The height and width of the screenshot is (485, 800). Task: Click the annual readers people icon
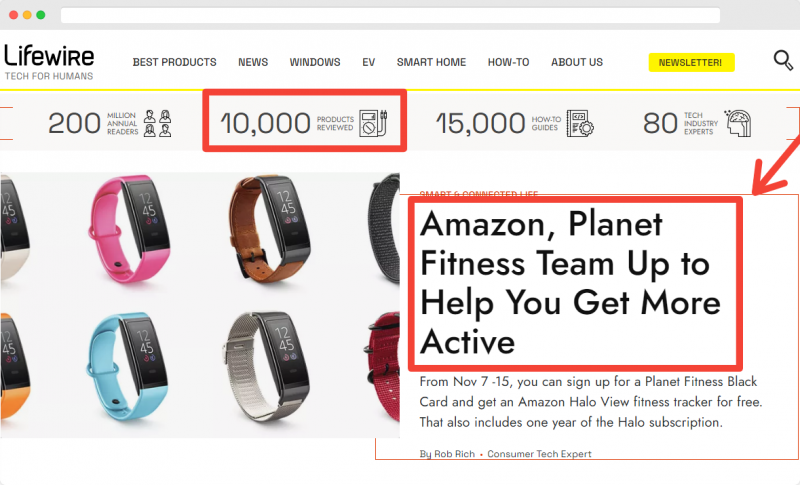click(157, 123)
